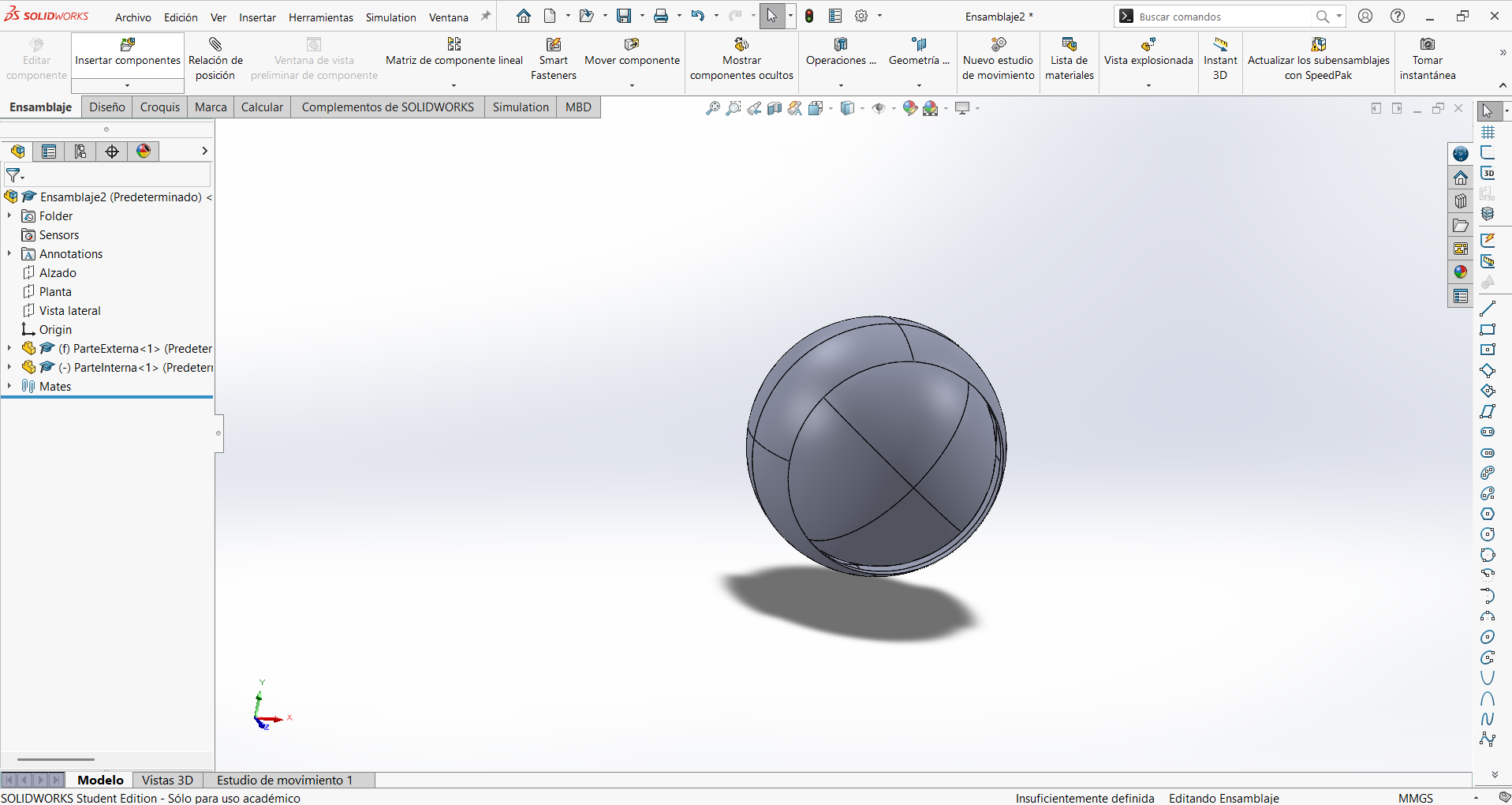Image resolution: width=1512 pixels, height=805 pixels.
Task: Open the Vistas 3D bottom tab
Action: (167, 780)
